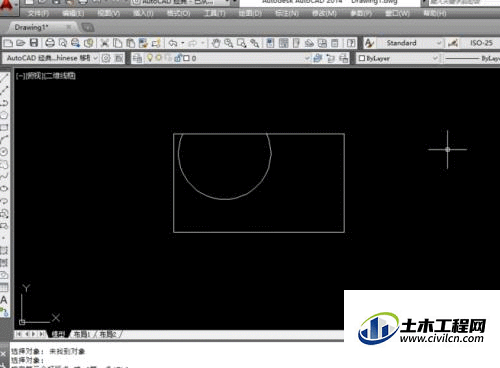Switch to the Layout1 tab
This screenshot has height=368, width=500.
tap(82, 334)
